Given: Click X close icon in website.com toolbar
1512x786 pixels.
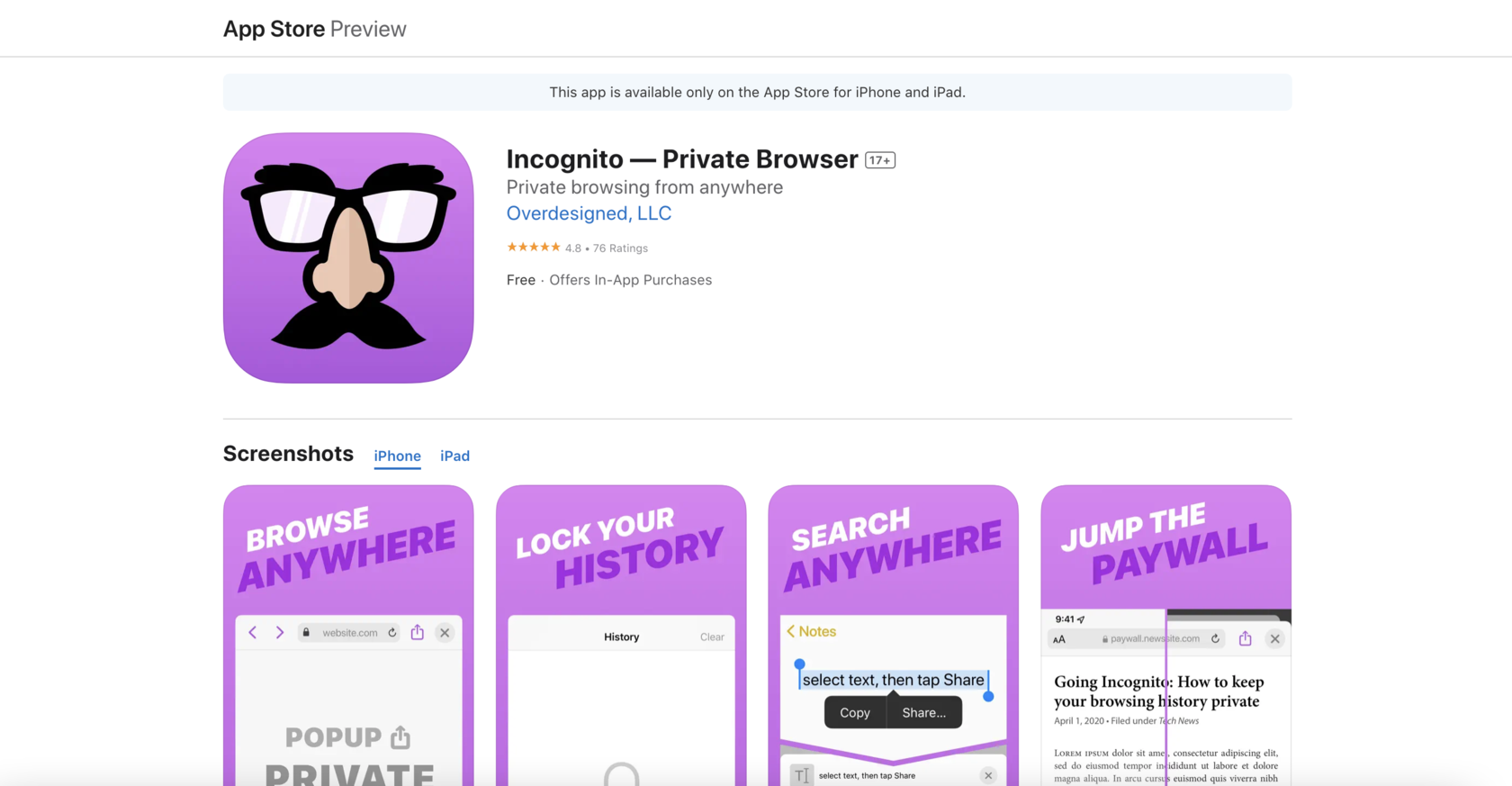Looking at the screenshot, I should [x=445, y=633].
